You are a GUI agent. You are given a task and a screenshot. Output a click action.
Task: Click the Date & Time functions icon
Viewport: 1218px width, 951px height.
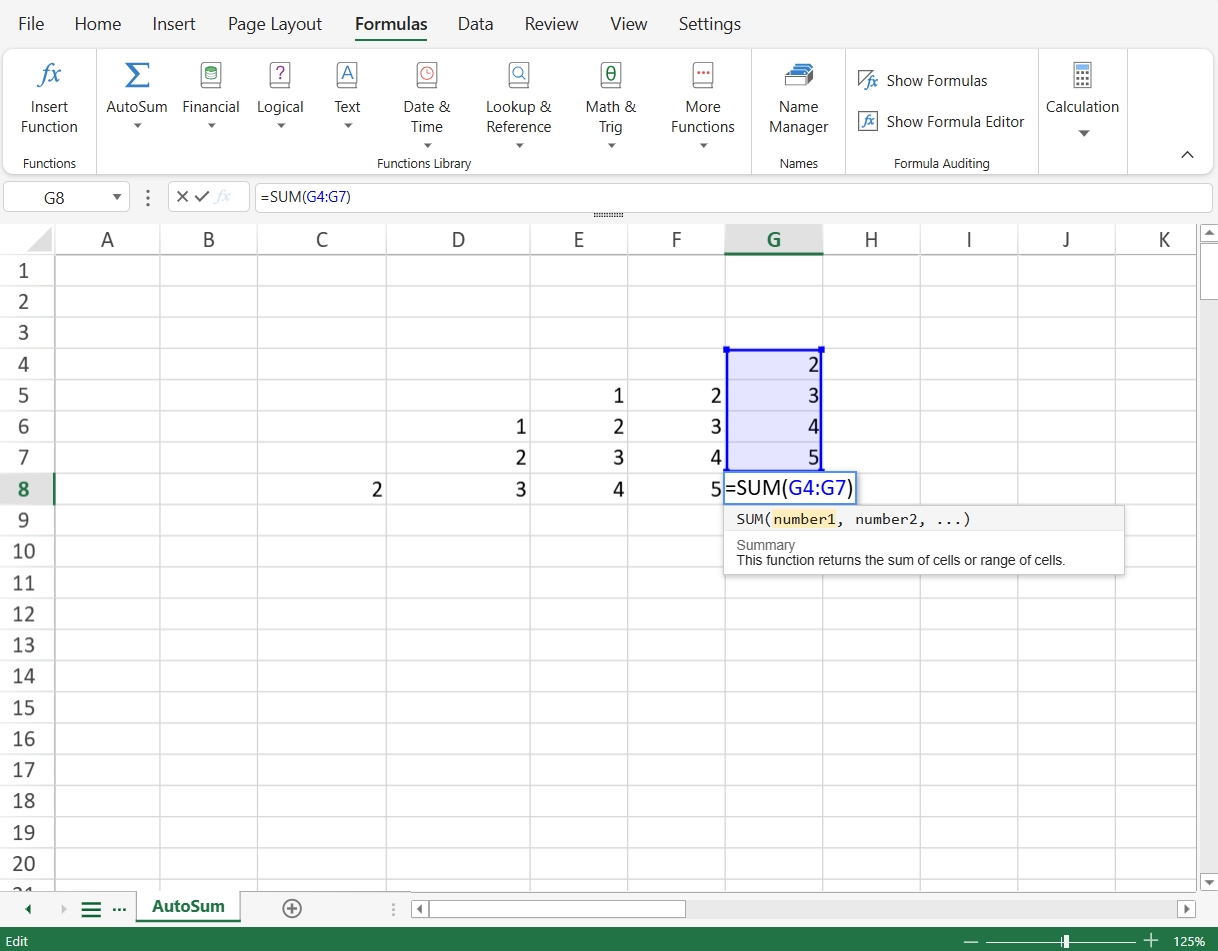pyautogui.click(x=427, y=76)
